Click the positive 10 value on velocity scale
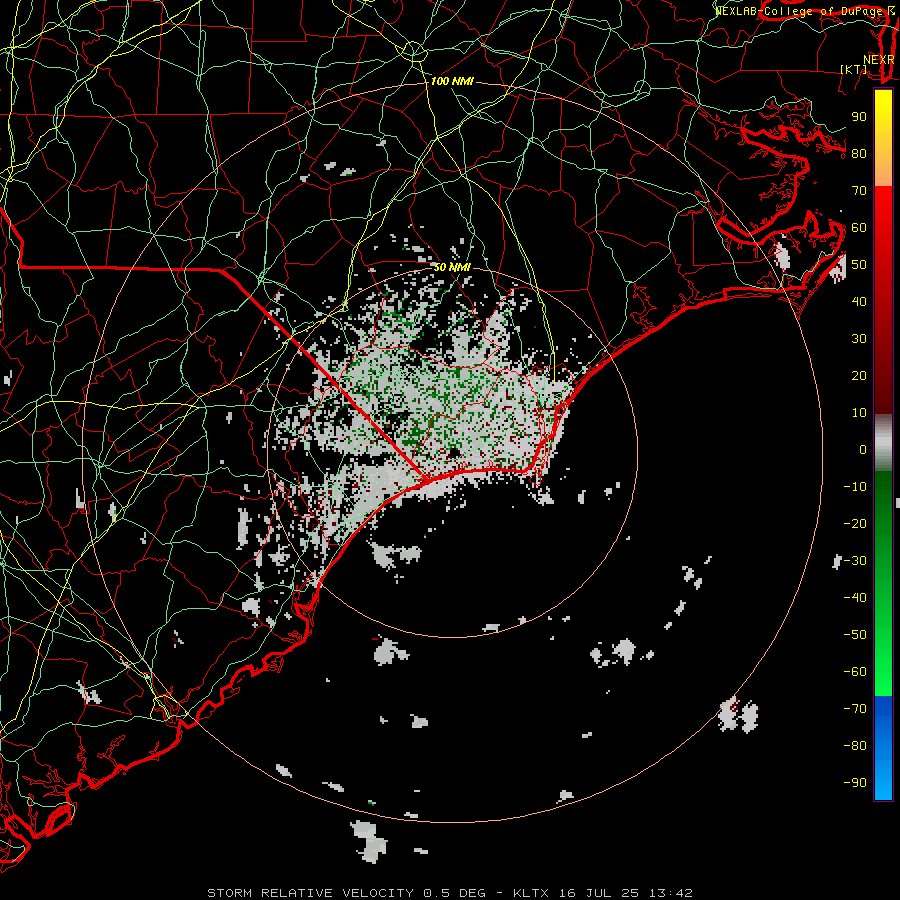The height and width of the screenshot is (900, 900). tap(859, 413)
